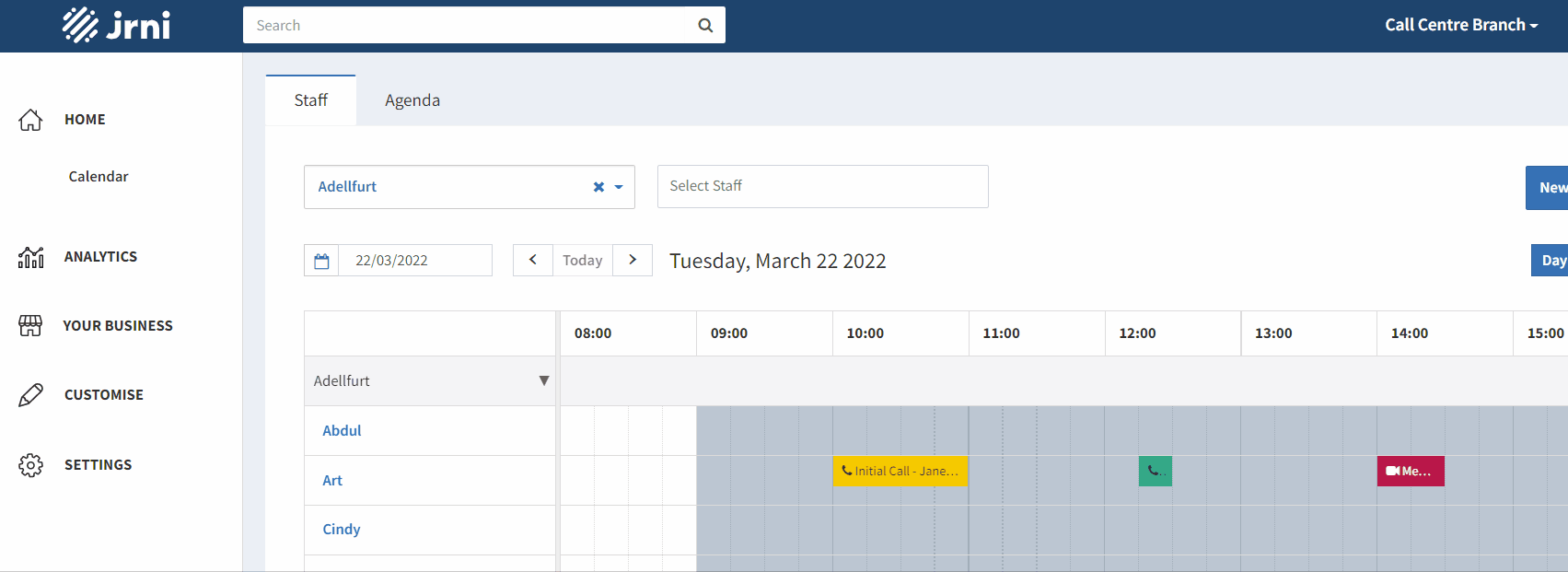Viewport: 1568px width, 572px height.
Task: Select the Day view button
Action: click(x=1550, y=261)
